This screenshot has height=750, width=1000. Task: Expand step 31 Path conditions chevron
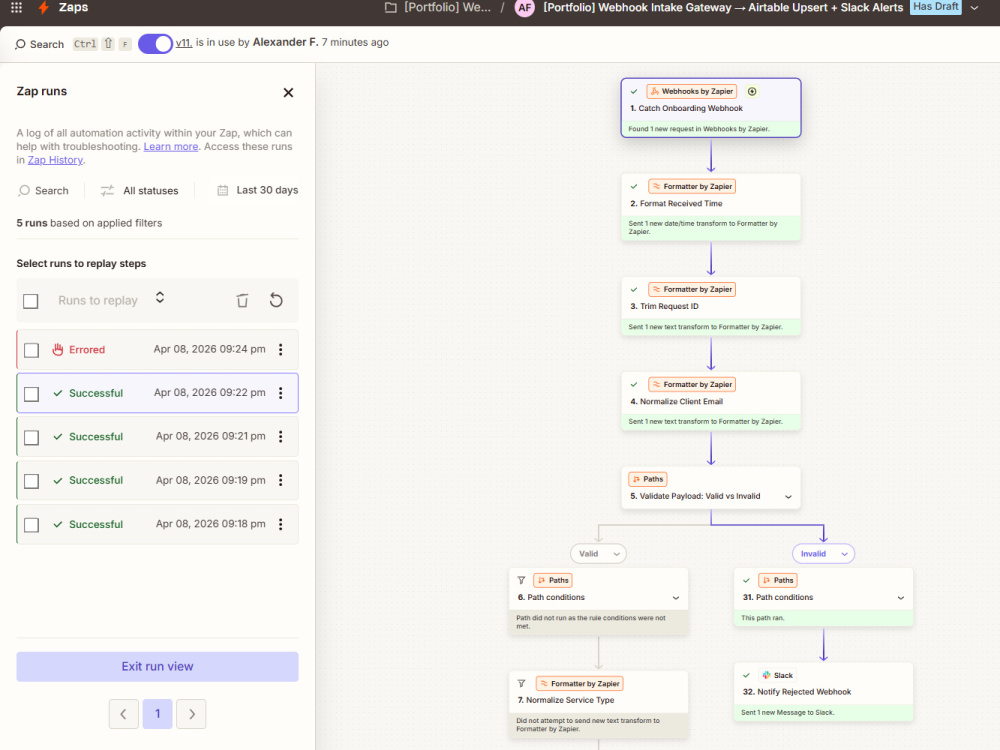(x=901, y=598)
